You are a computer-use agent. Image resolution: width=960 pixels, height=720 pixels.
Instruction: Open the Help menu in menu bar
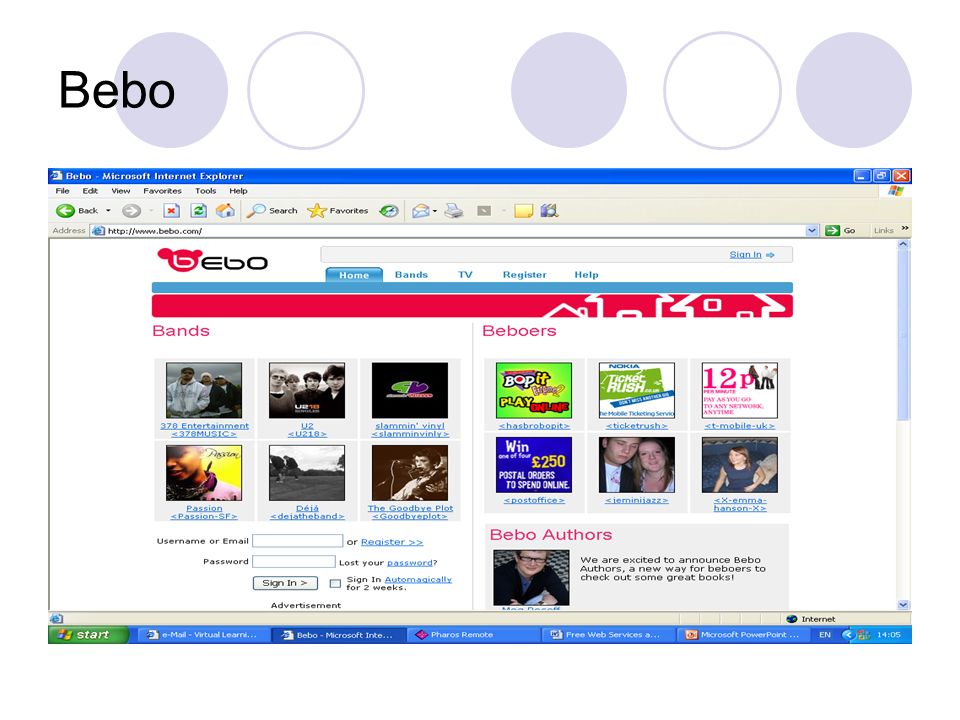point(238,191)
